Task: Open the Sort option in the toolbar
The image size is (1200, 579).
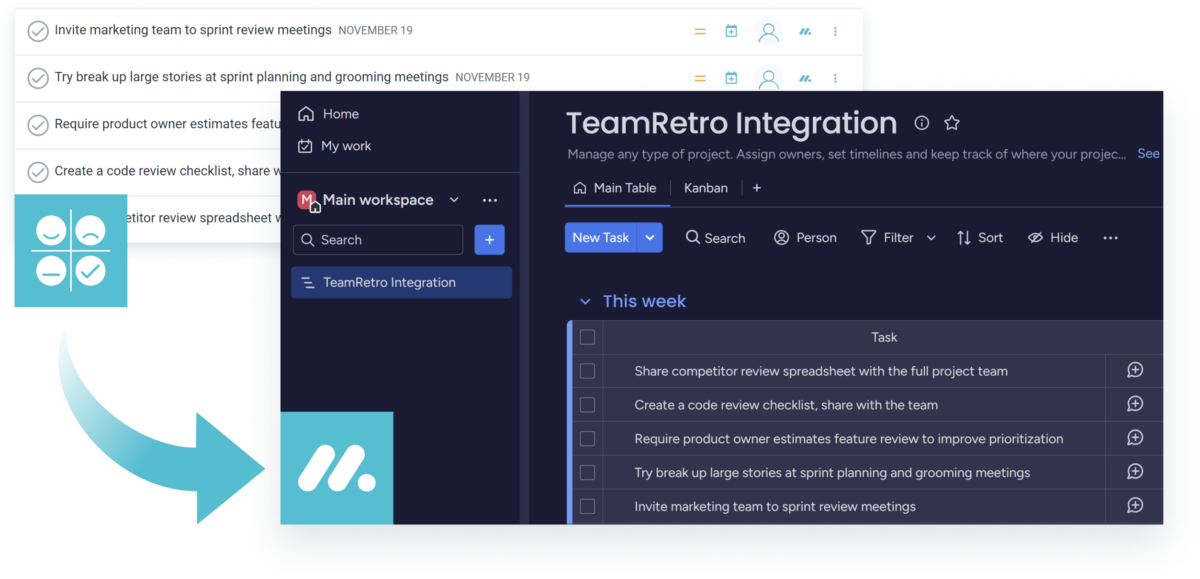Action: click(979, 237)
